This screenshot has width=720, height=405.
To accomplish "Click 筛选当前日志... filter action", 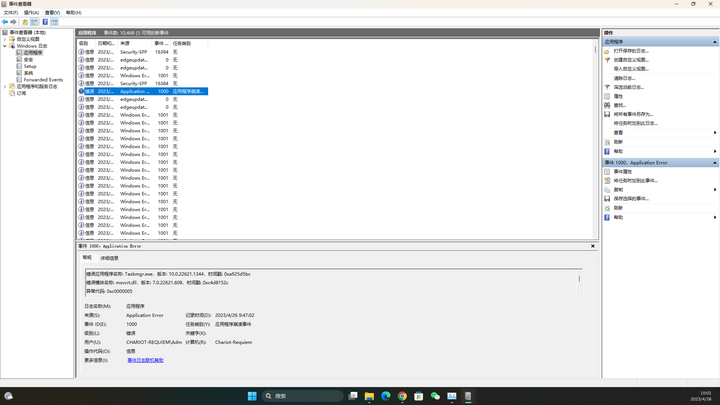I will (x=629, y=87).
